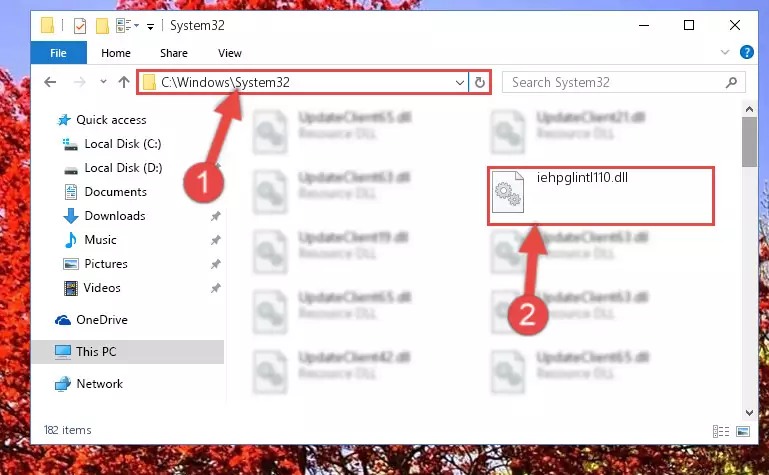Switch to Large icons view layout icon

(743, 431)
